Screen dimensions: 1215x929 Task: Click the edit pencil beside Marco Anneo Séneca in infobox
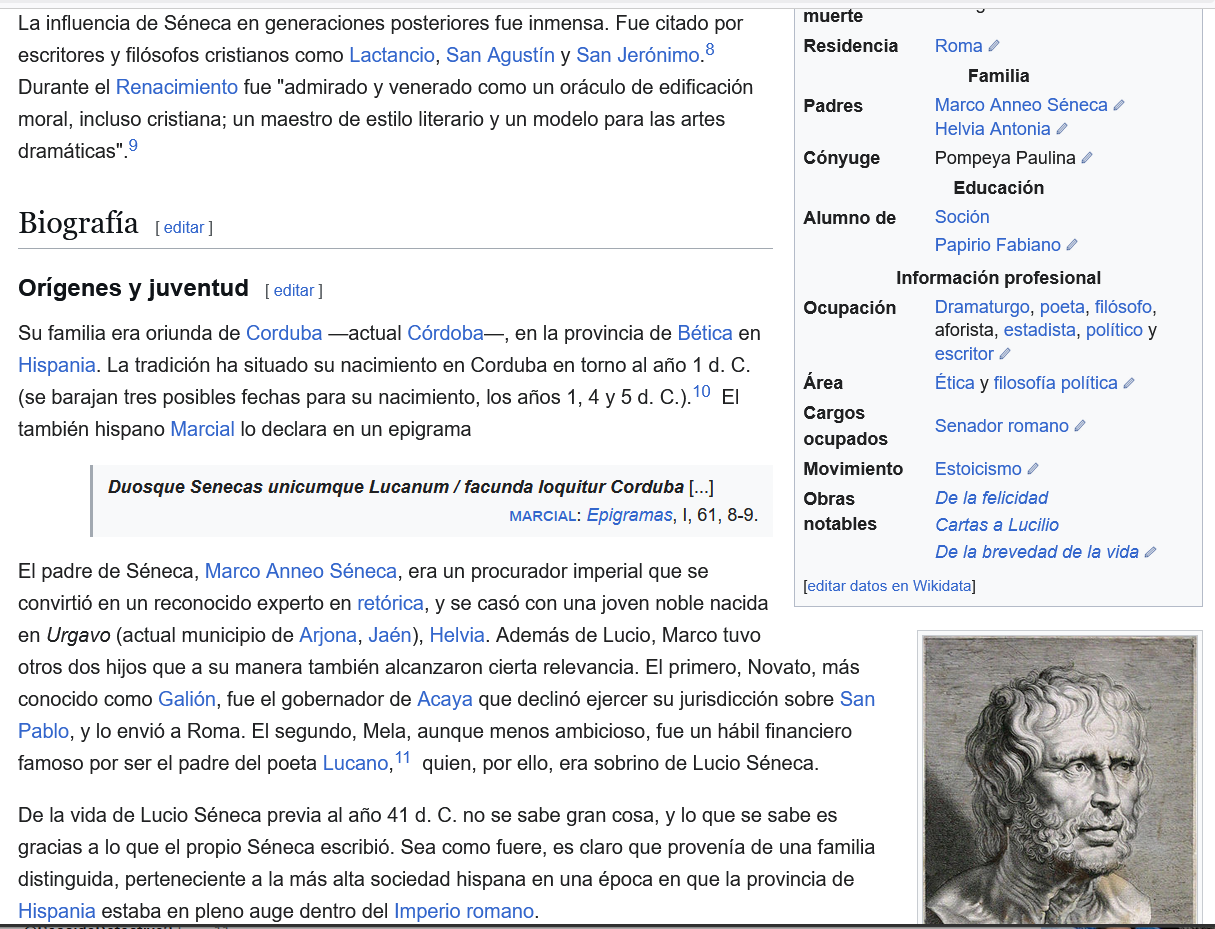[x=1119, y=105]
